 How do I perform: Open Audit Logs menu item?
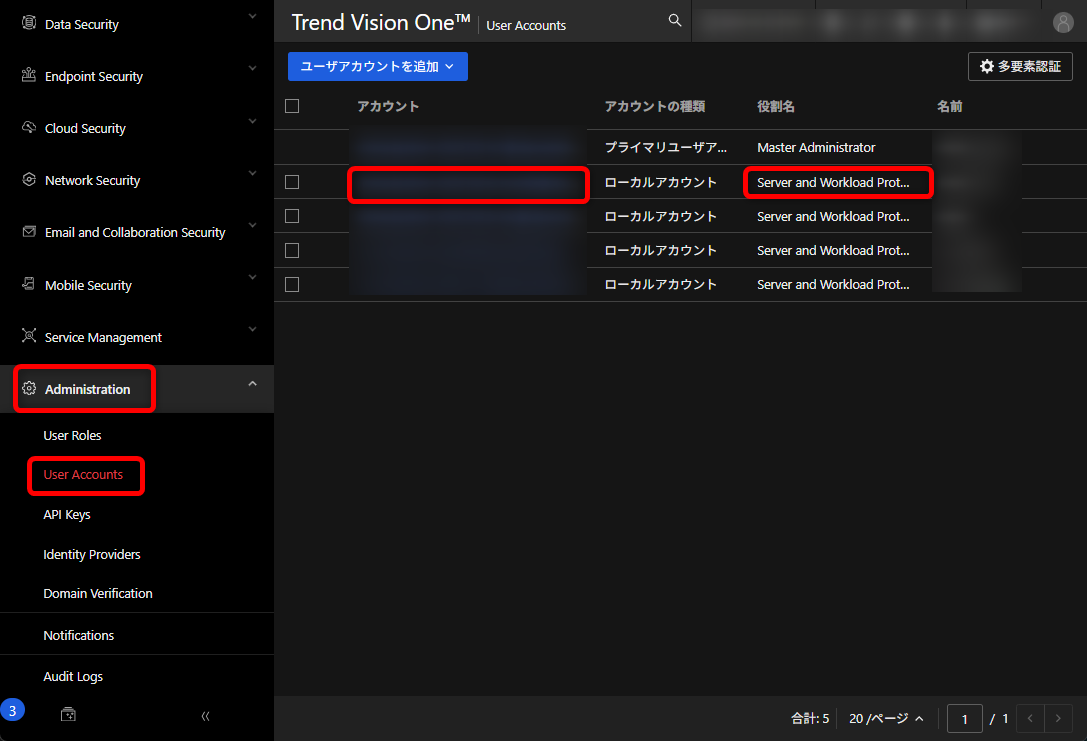pos(73,677)
